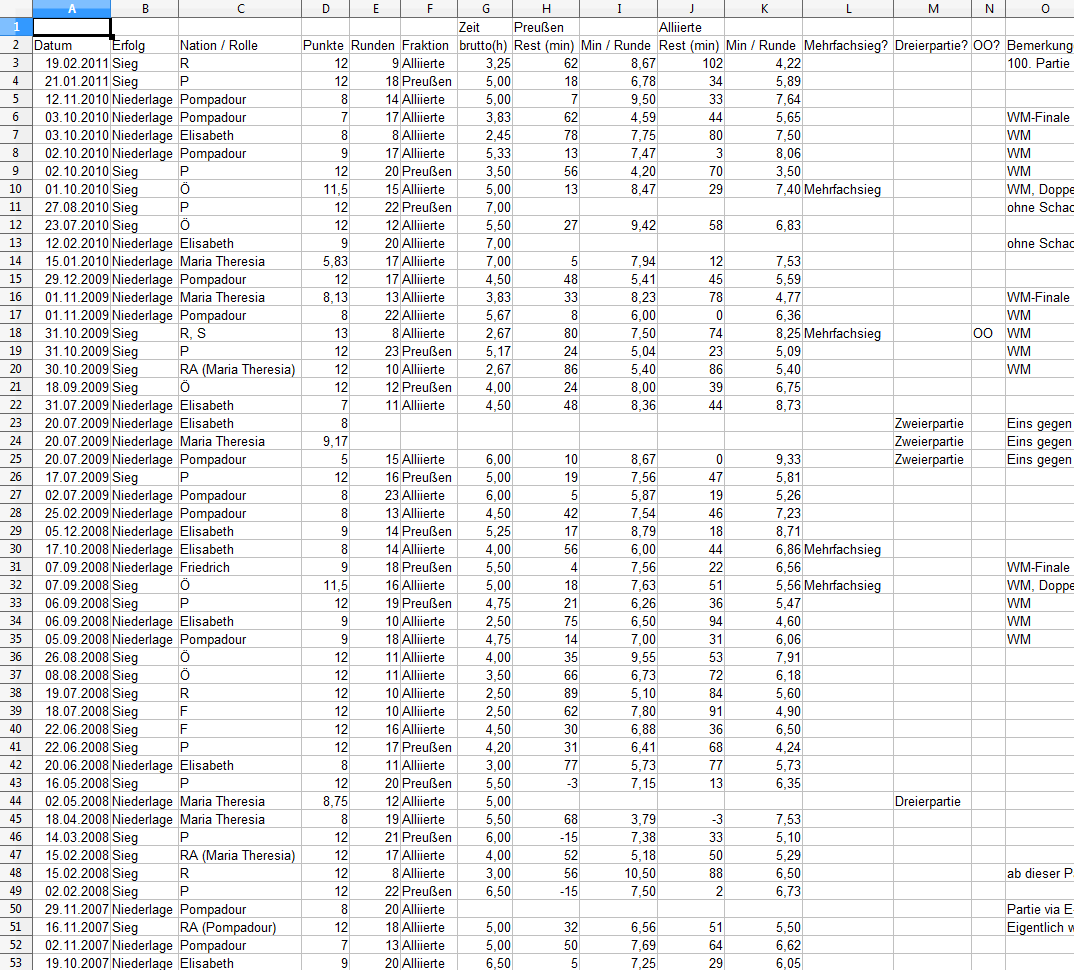Click the date cell 18.09.2009
This screenshot has width=1074, height=970.
(x=71, y=387)
